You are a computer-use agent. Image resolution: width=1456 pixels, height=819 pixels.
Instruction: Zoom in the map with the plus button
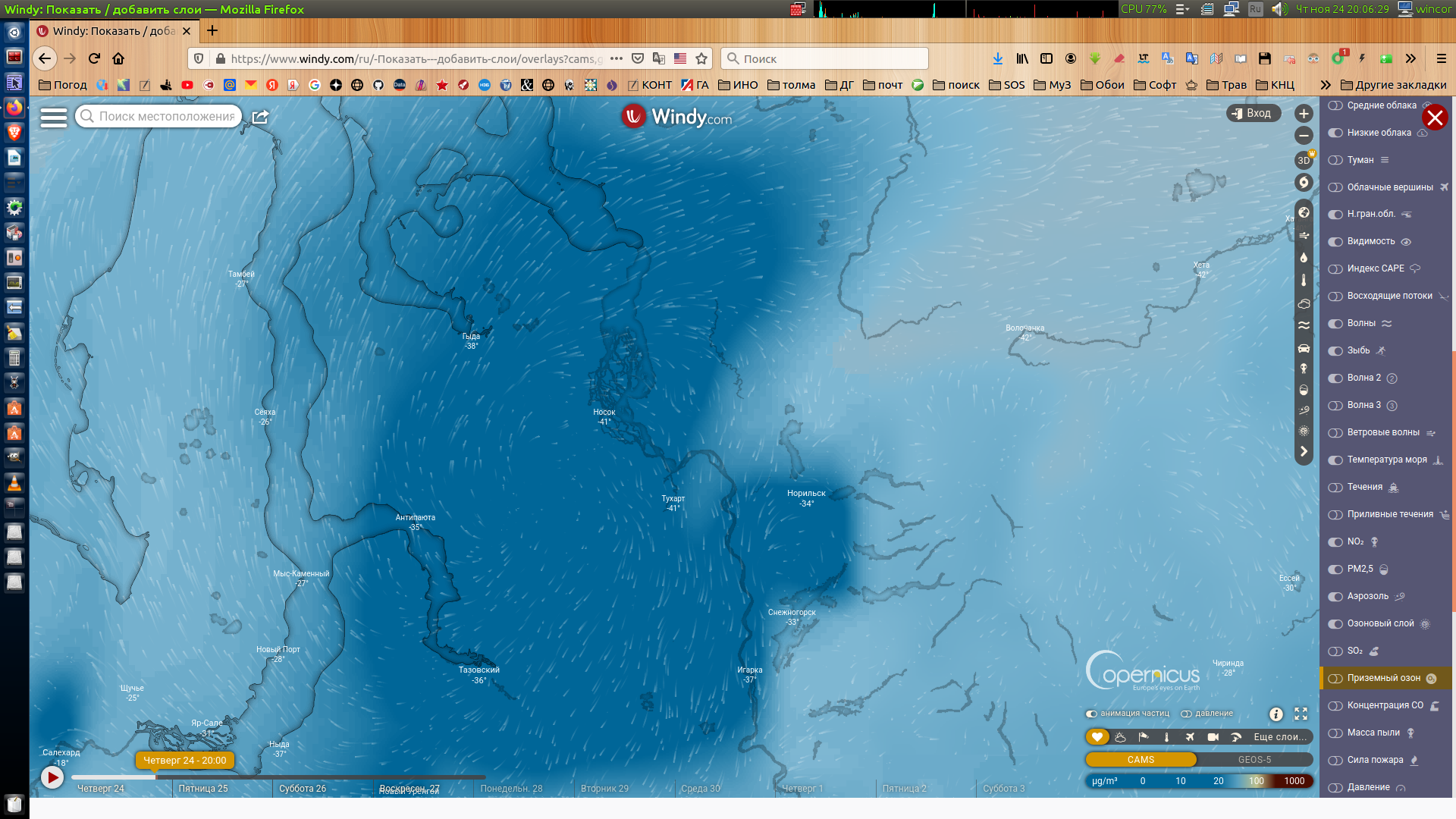pos(1304,114)
